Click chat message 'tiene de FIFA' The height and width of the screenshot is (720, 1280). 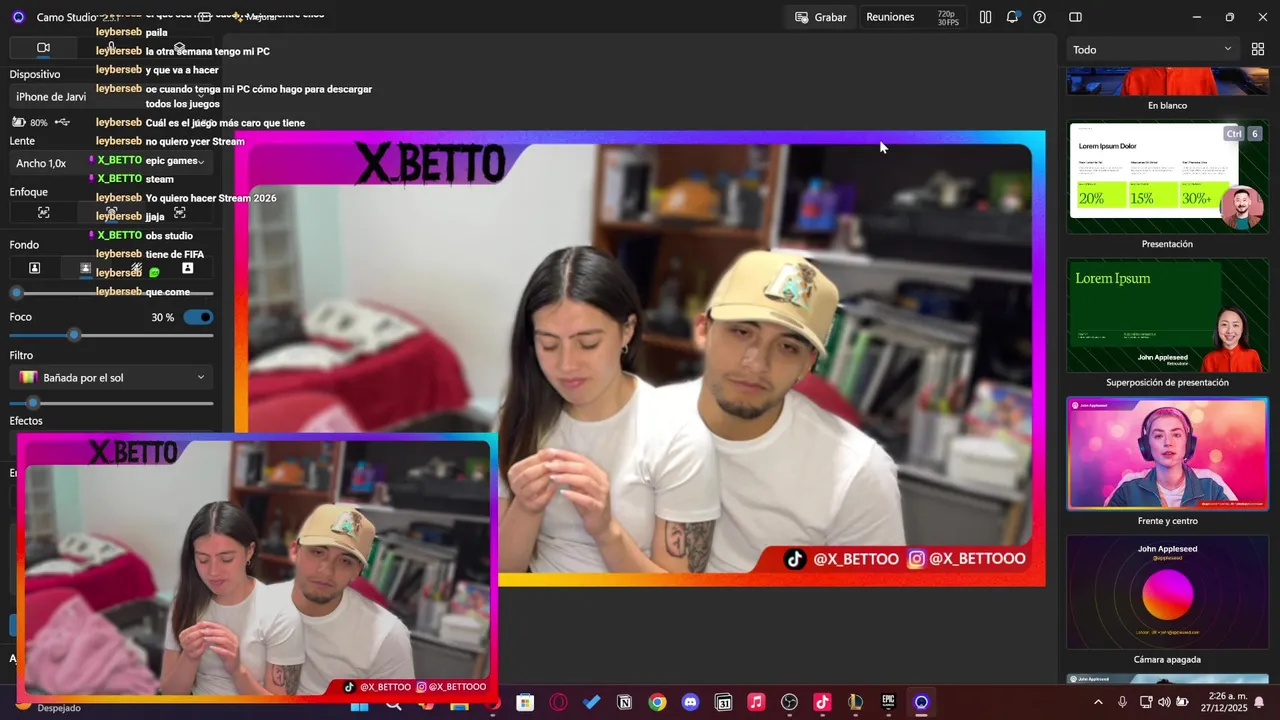[x=175, y=255]
